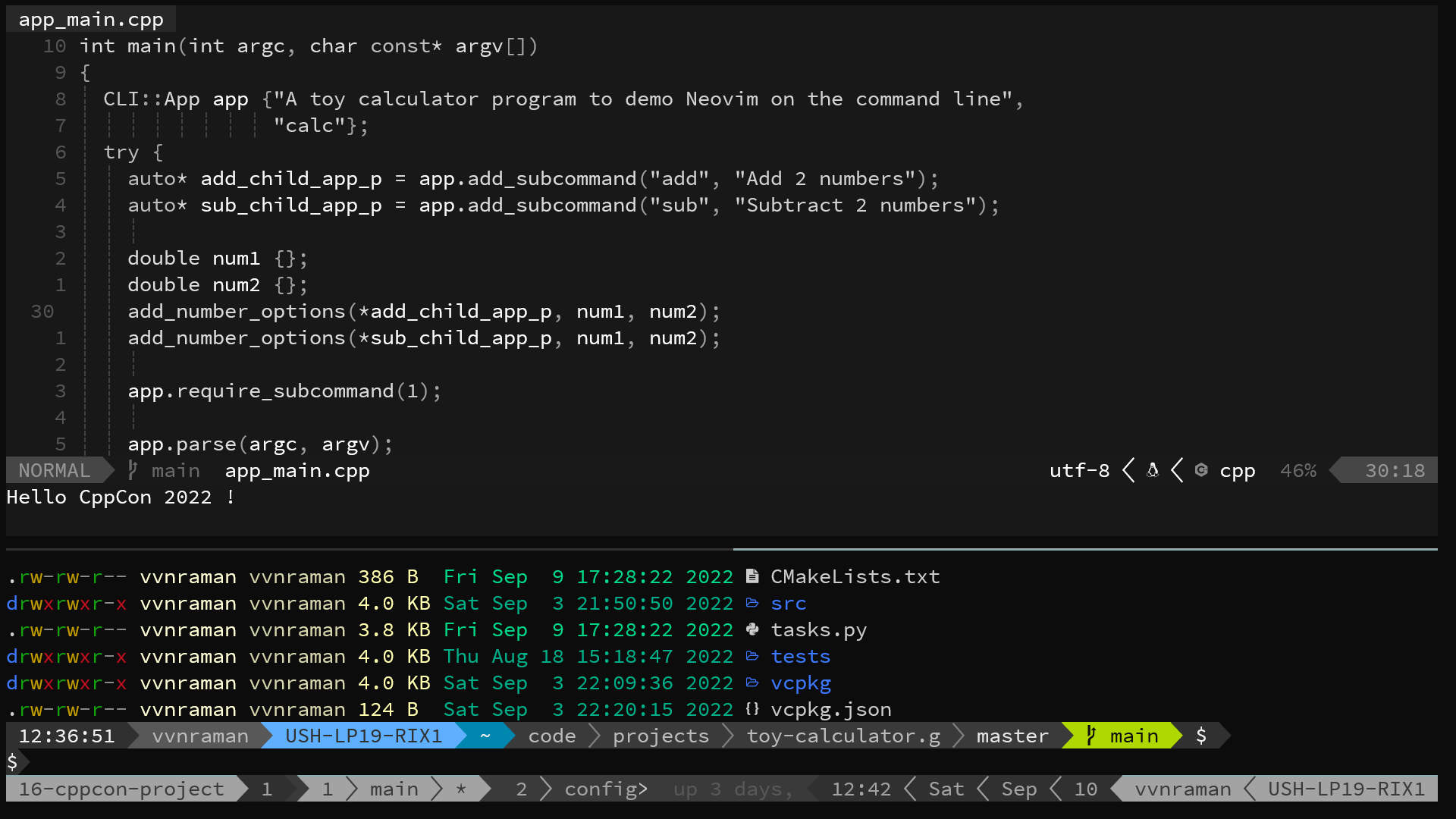Click the folder icon next to tests
This screenshot has height=819, width=1456.
click(x=752, y=656)
